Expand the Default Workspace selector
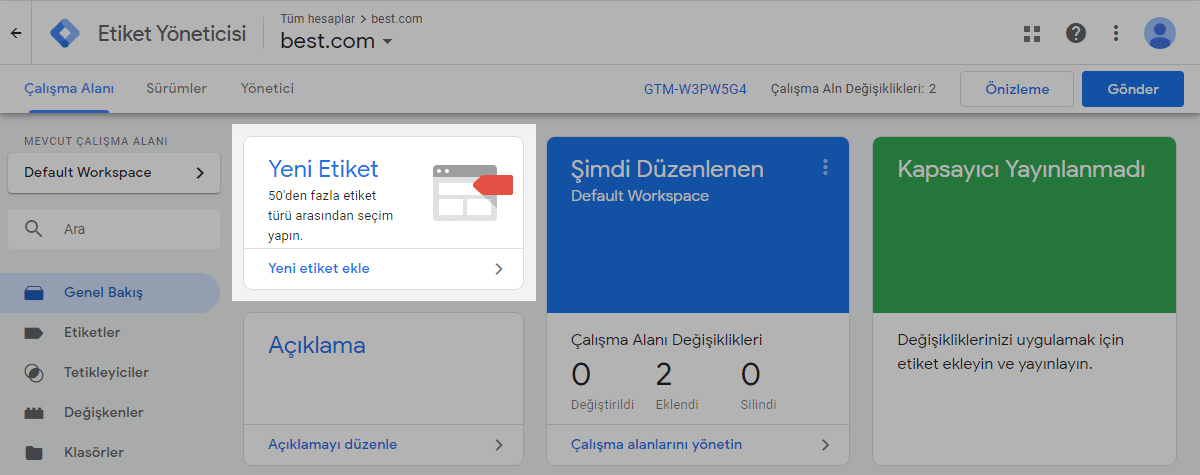The height and width of the screenshot is (475, 1200). [x=113, y=173]
